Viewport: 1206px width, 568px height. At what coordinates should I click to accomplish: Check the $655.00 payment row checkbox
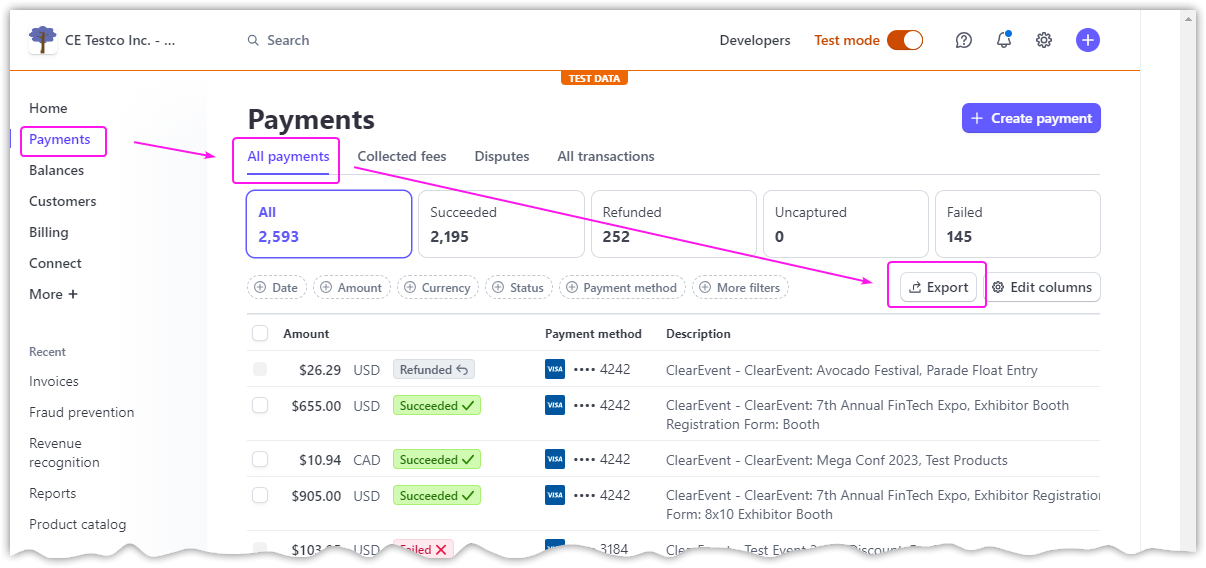click(x=260, y=405)
